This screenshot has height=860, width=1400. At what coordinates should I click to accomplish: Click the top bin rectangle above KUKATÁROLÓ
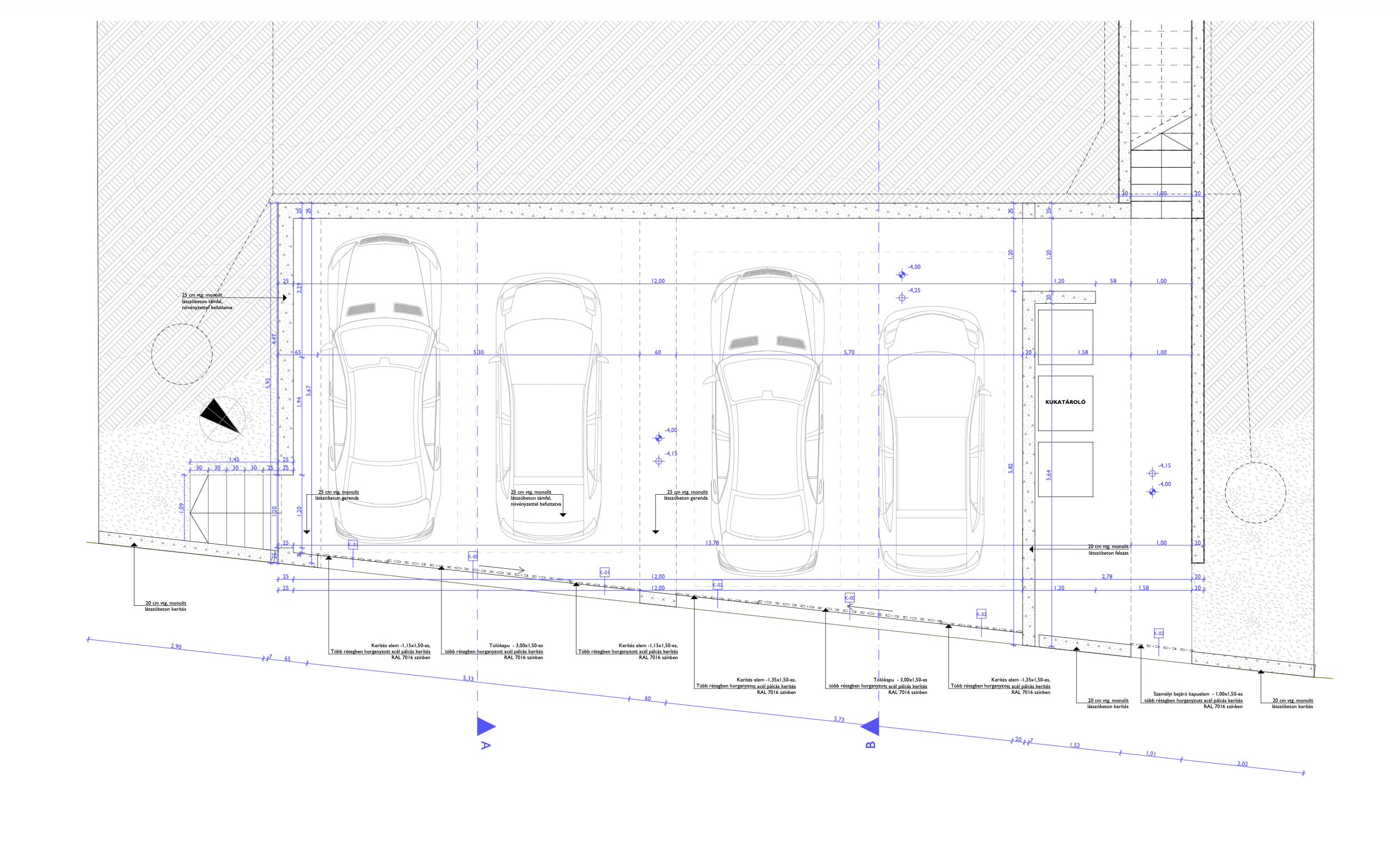click(1065, 337)
